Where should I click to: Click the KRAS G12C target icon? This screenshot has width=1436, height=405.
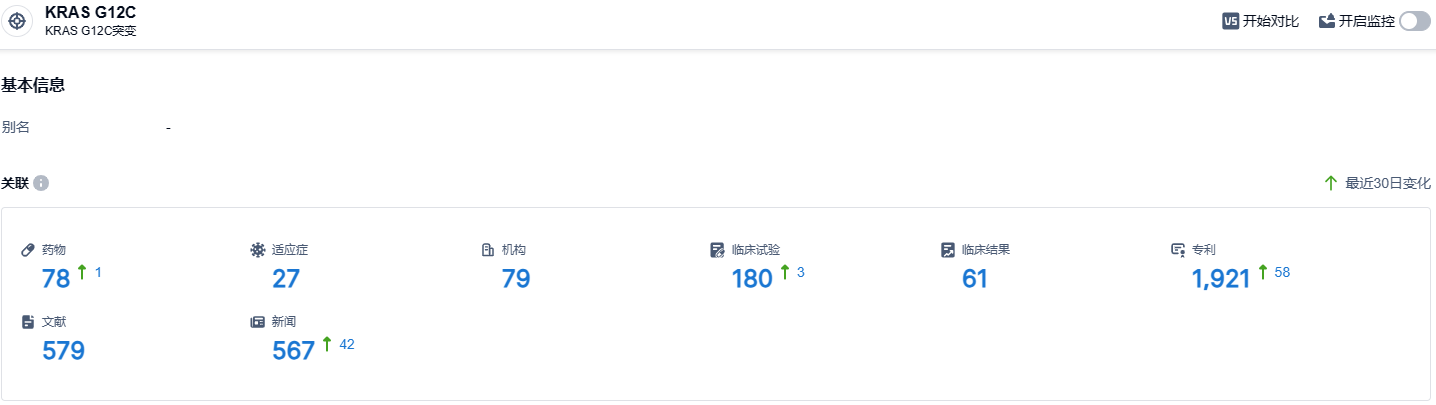click(x=17, y=21)
